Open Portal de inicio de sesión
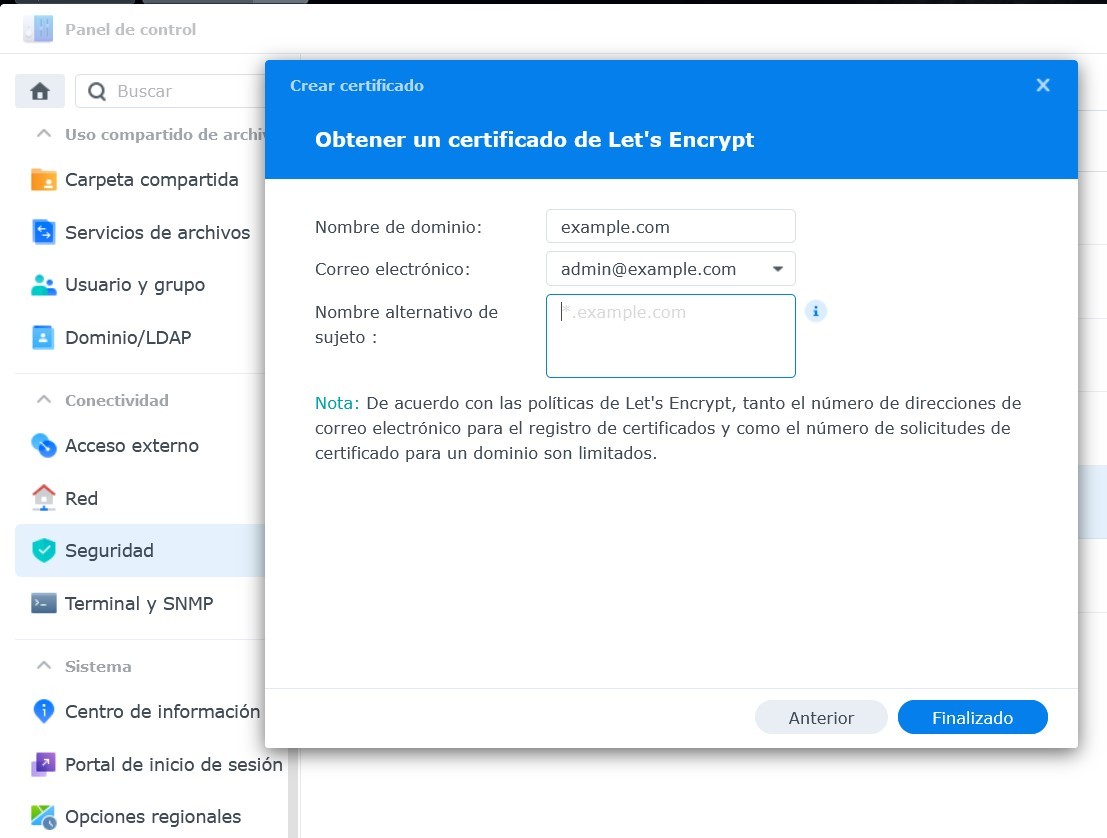Viewport: 1107px width, 838px height. coord(44,764)
